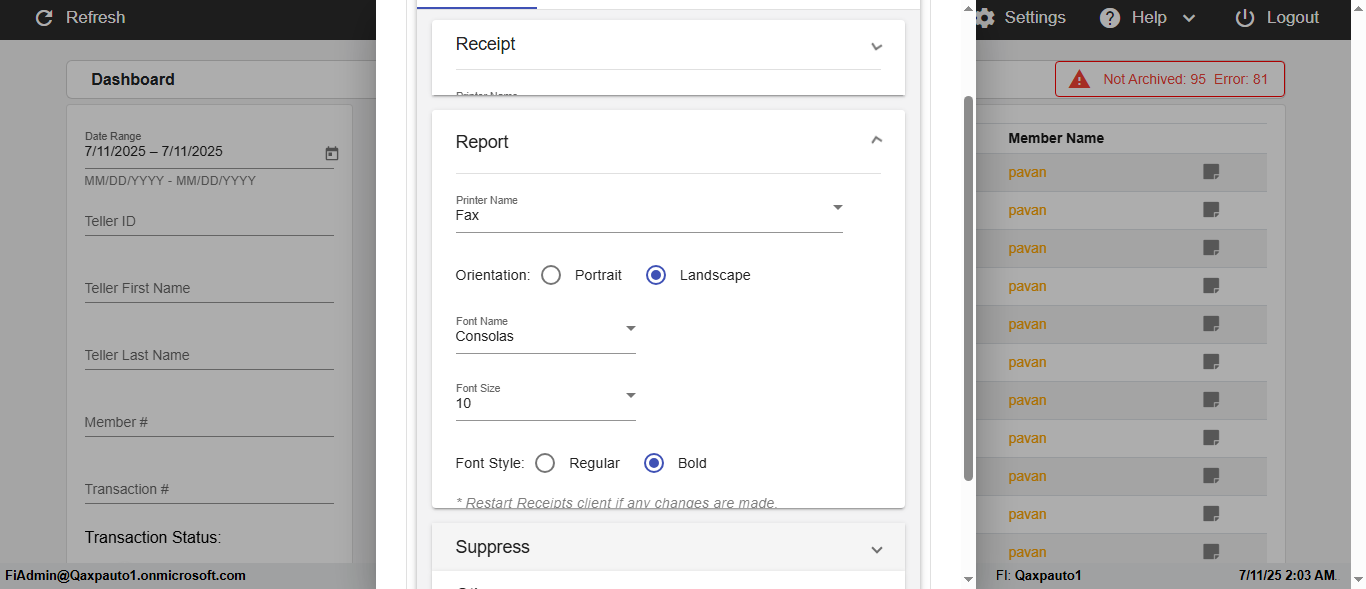
Task: Open note icon in first pavan row
Action: (x=1211, y=172)
